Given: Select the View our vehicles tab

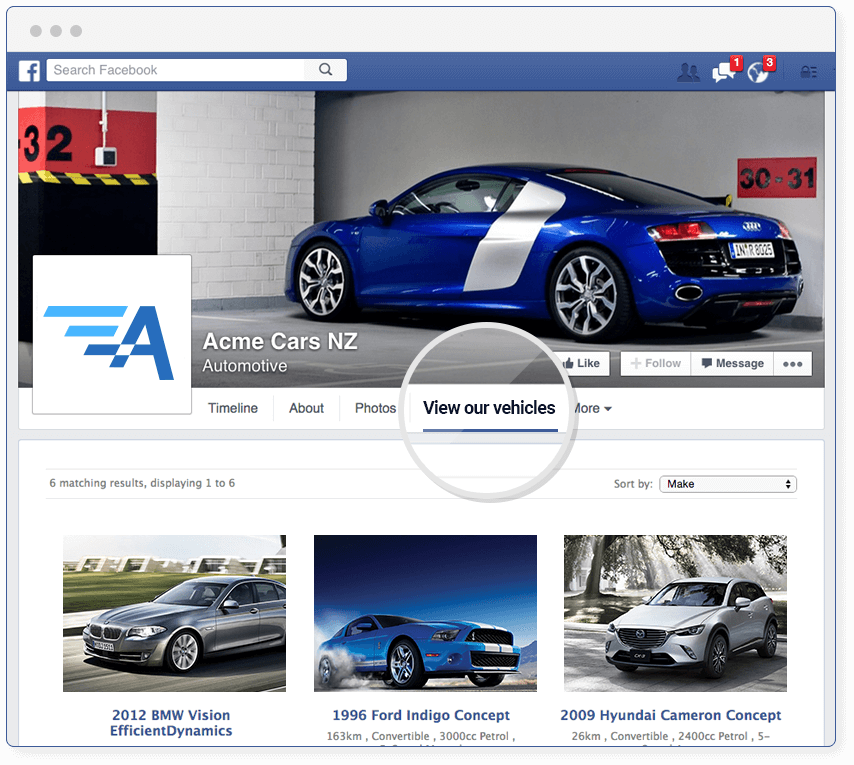Looking at the screenshot, I should (490, 408).
